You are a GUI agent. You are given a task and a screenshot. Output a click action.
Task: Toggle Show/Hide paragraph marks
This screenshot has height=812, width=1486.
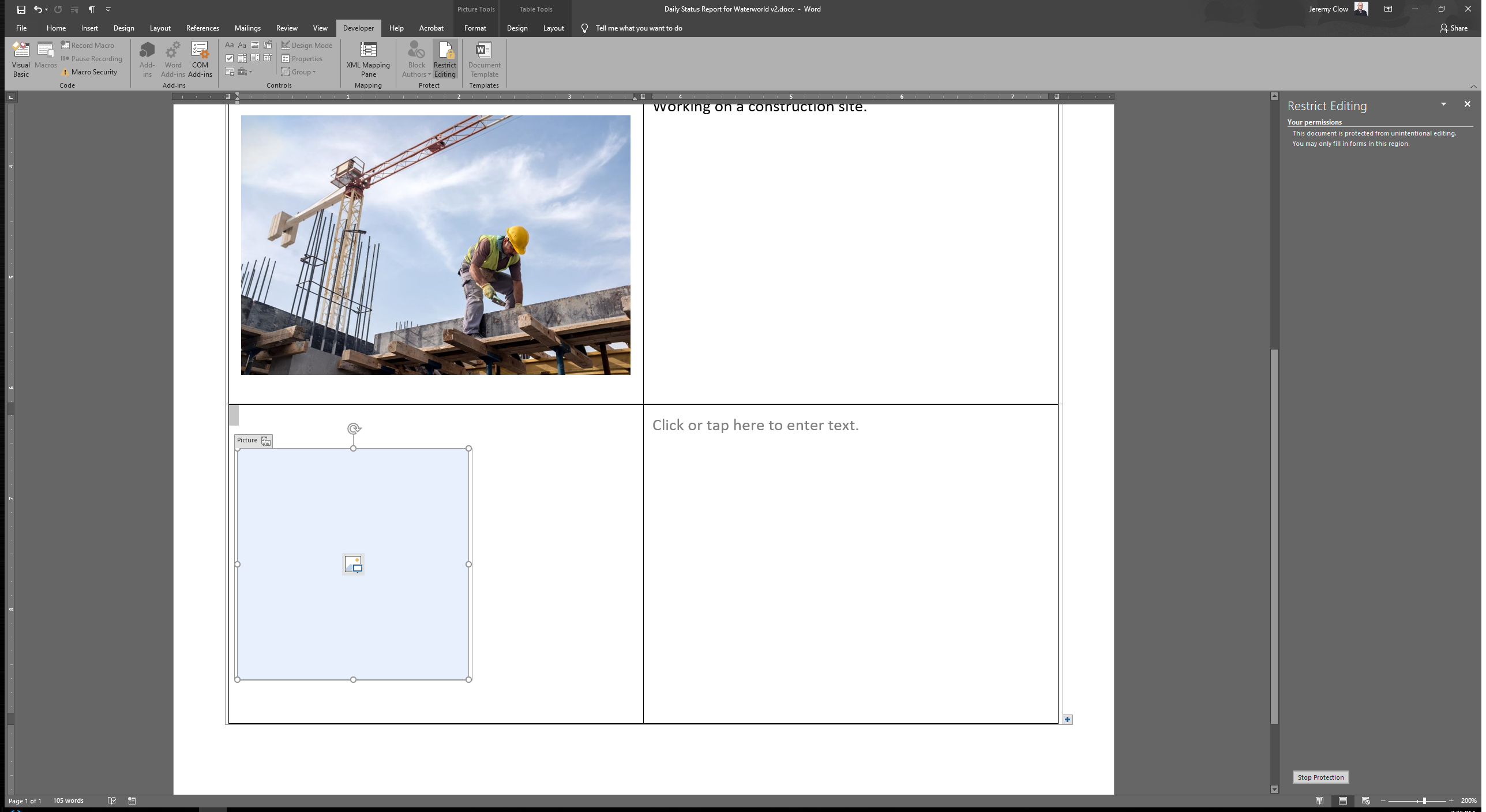pyautogui.click(x=91, y=9)
